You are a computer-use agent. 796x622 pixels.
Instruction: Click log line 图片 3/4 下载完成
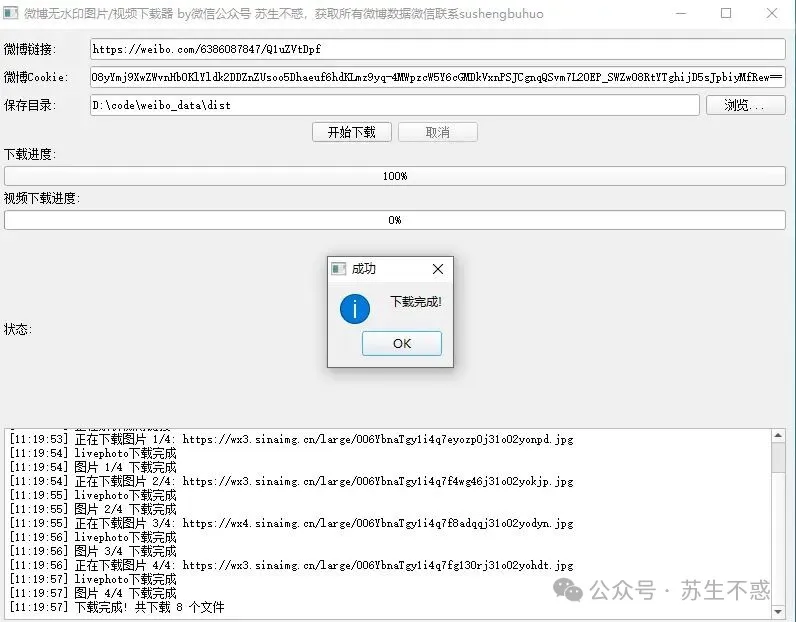click(x=93, y=551)
